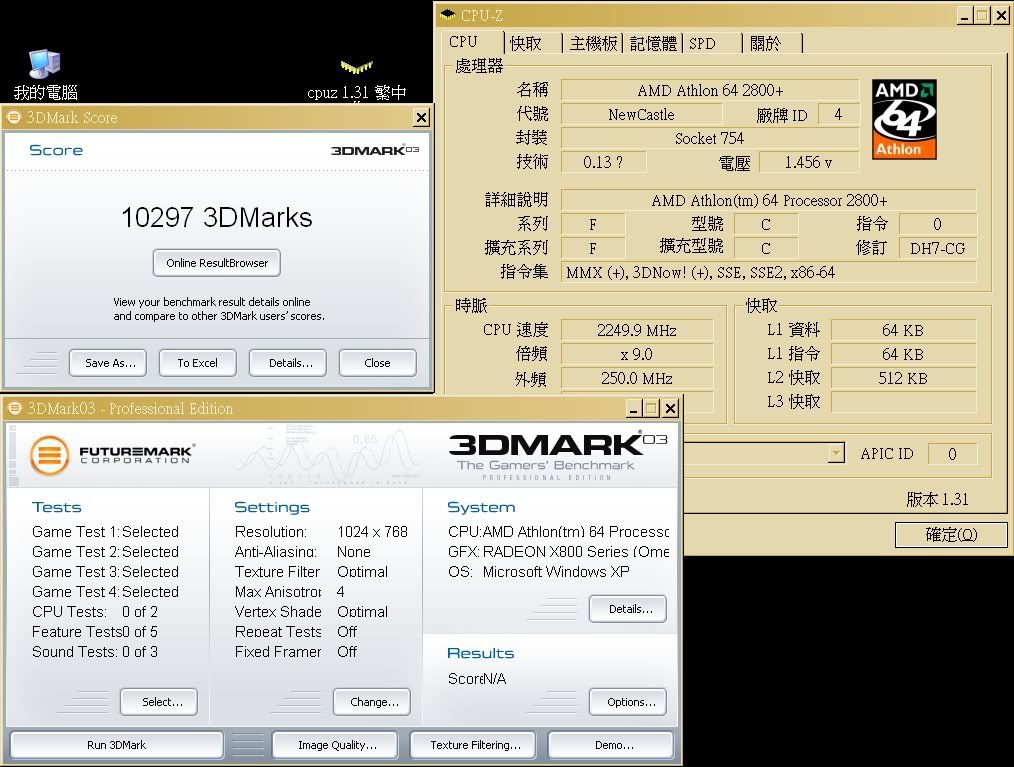The image size is (1014, 767).
Task: Click Save As... in the Score dialog
Action: point(108,363)
